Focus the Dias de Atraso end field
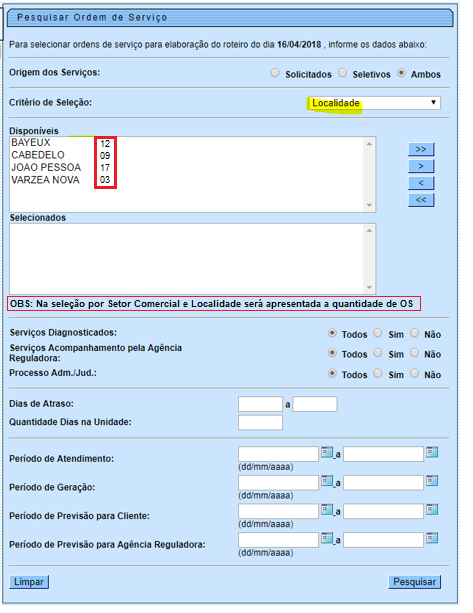The image size is (473, 613). tap(315, 404)
